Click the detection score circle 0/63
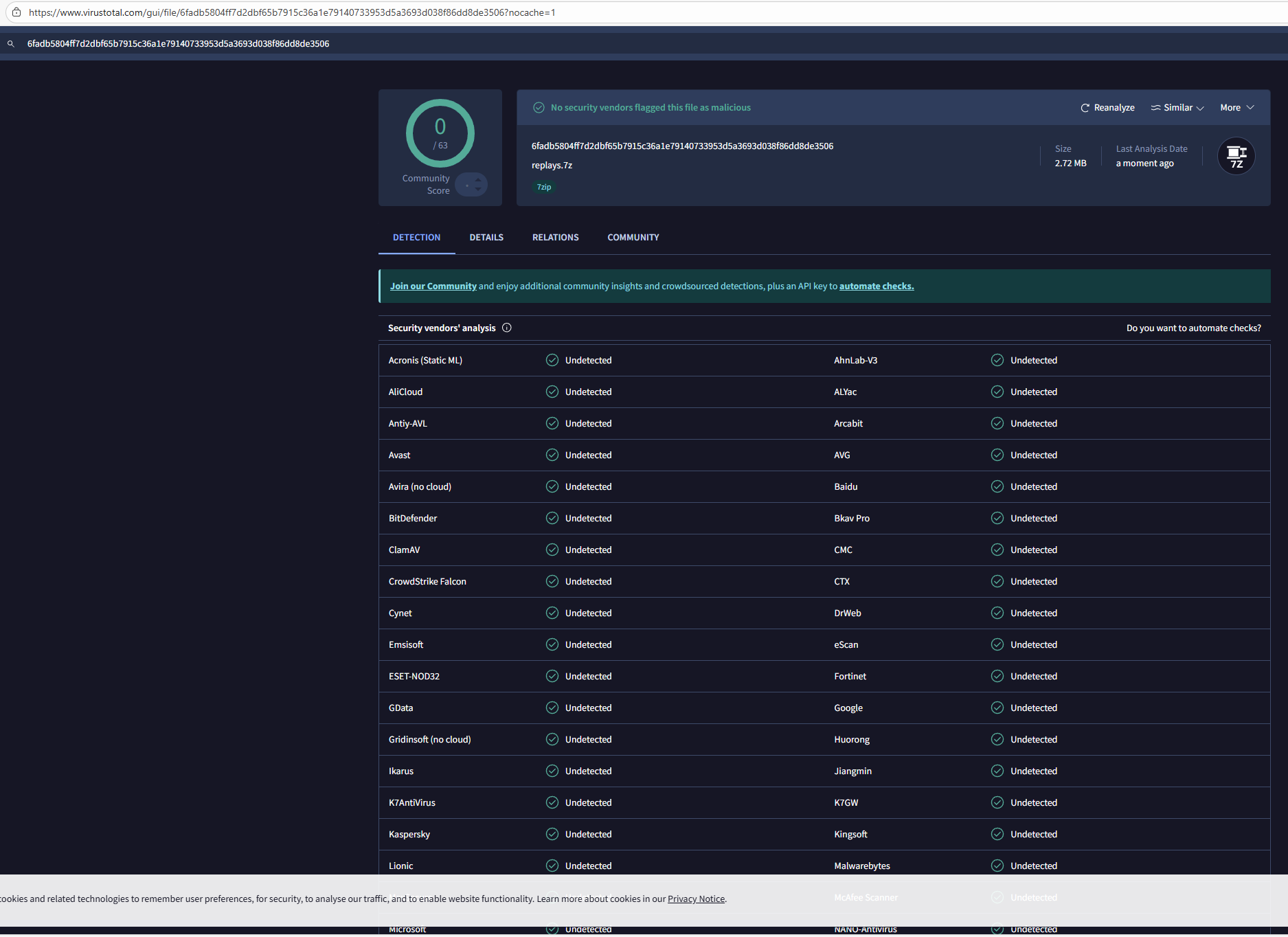This screenshot has width=1288, height=937. coord(440,133)
